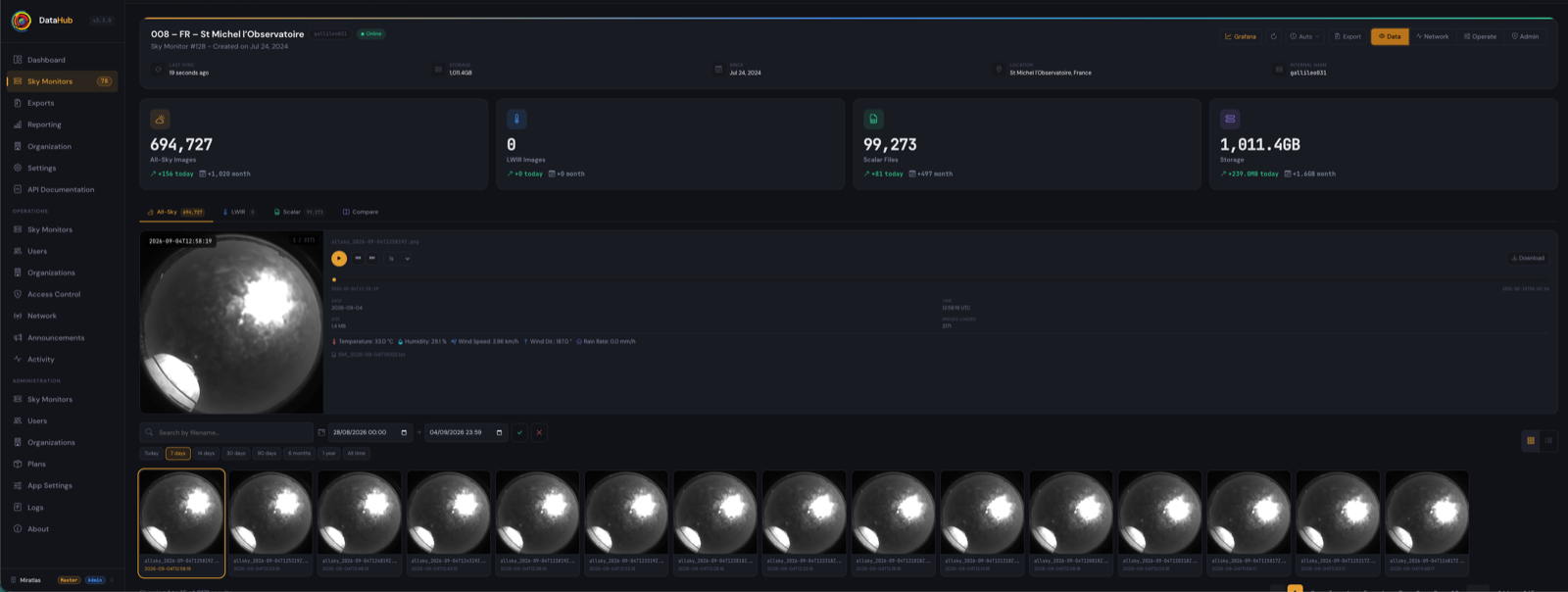The height and width of the screenshot is (592, 1568).
Task: Open Organizations under Operations section
Action: pyautogui.click(x=62, y=272)
